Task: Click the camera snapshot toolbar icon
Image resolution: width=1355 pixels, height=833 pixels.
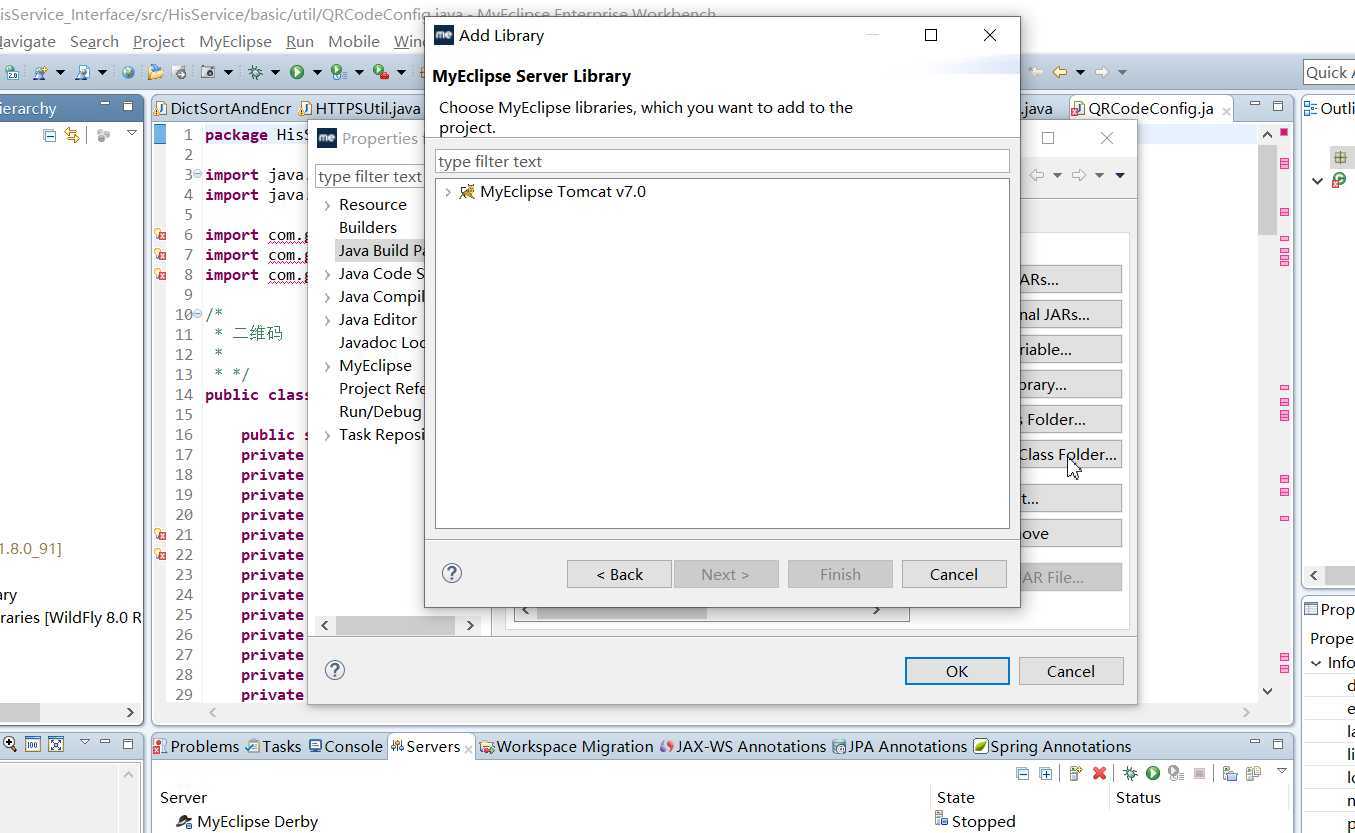Action: click(x=208, y=72)
